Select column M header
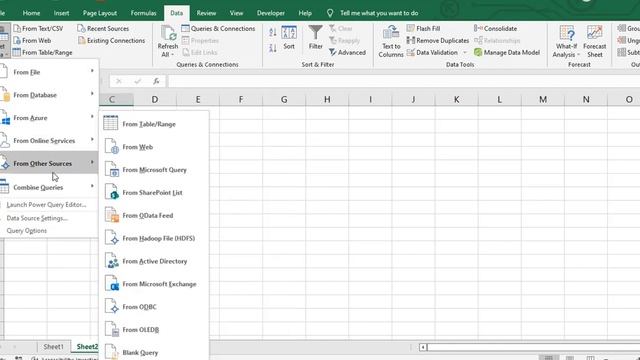 (x=543, y=100)
